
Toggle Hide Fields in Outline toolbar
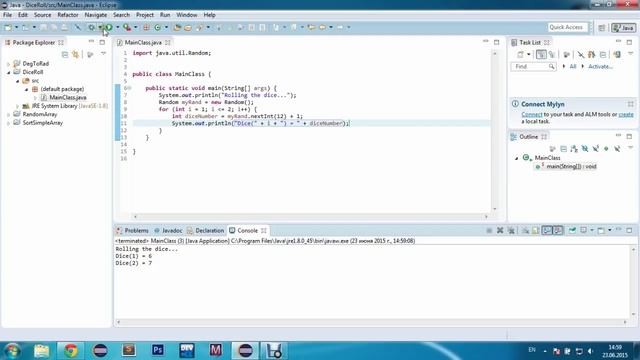click(585, 149)
